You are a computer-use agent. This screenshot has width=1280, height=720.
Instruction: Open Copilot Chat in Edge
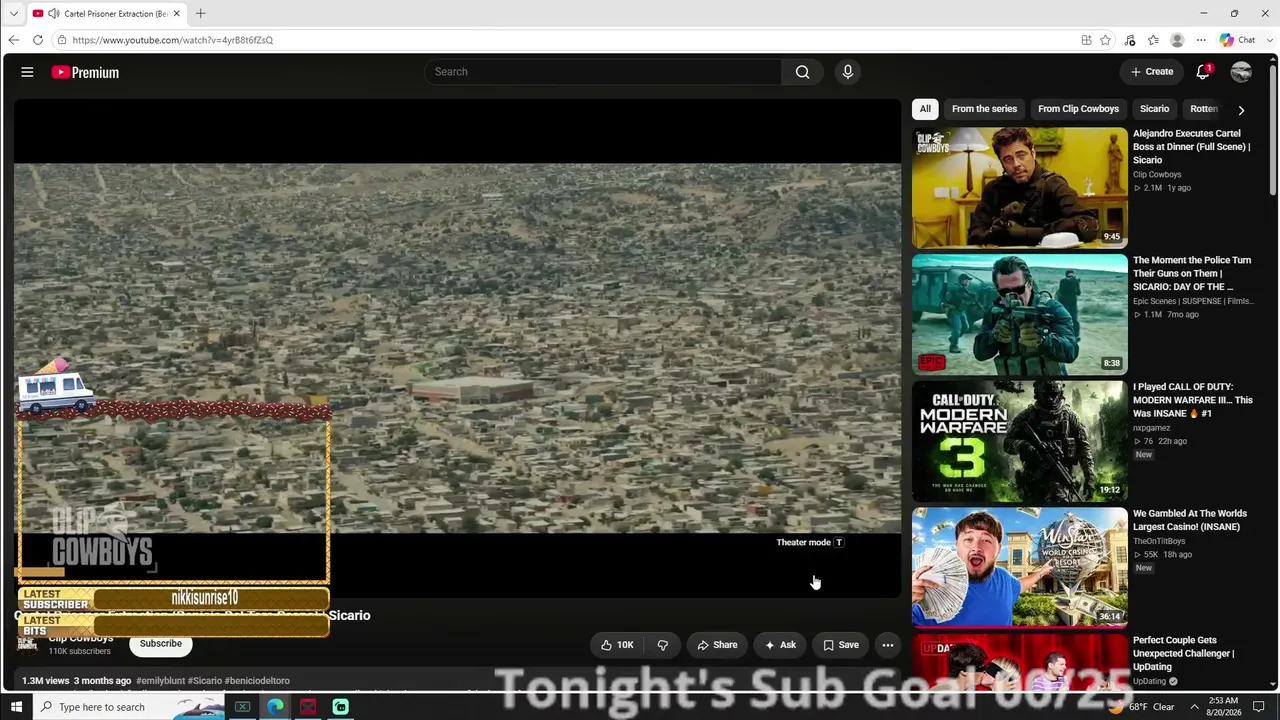click(1238, 40)
